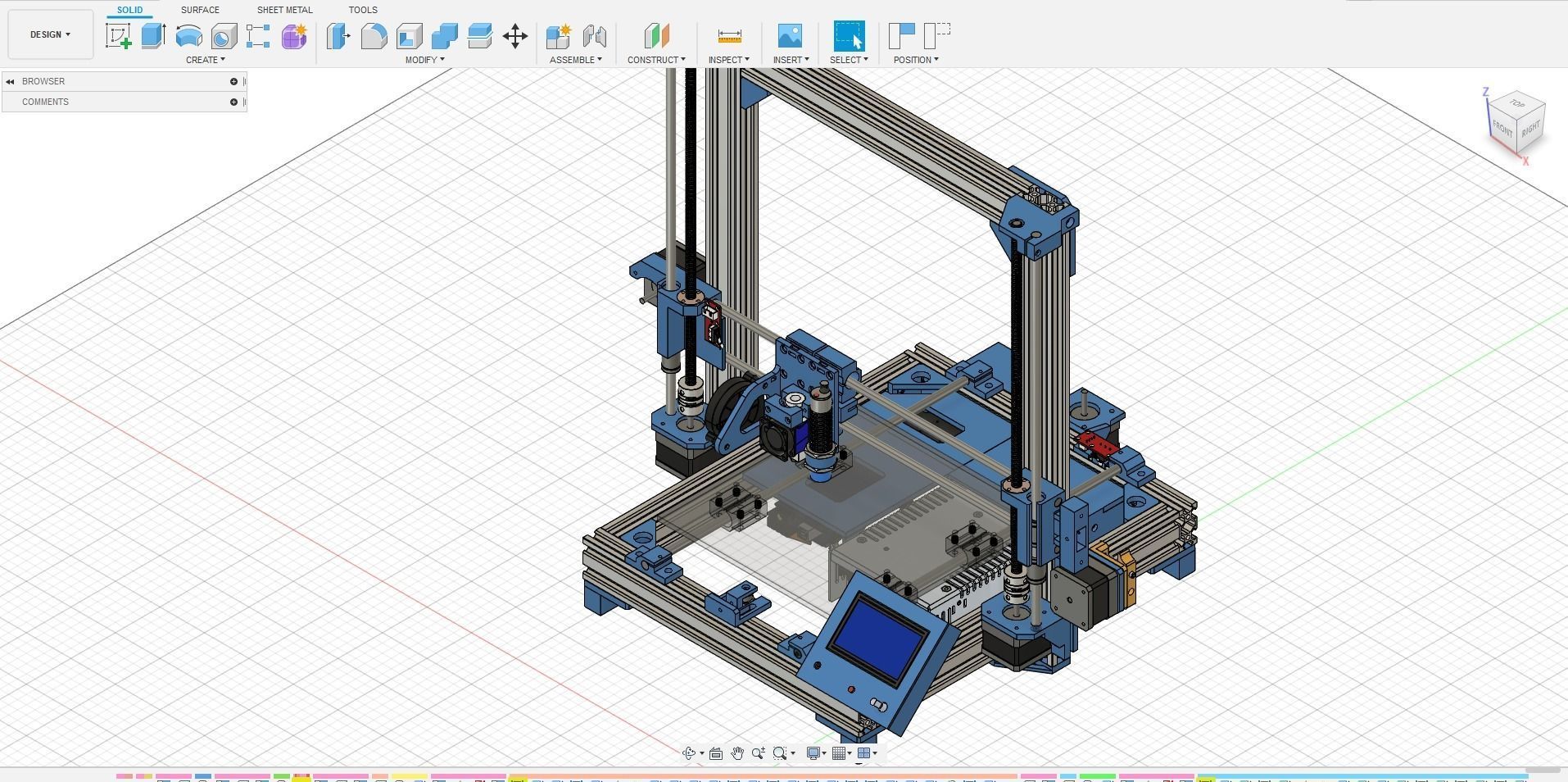Expand the MODIFY menu
This screenshot has height=782, width=1568.
tap(425, 60)
